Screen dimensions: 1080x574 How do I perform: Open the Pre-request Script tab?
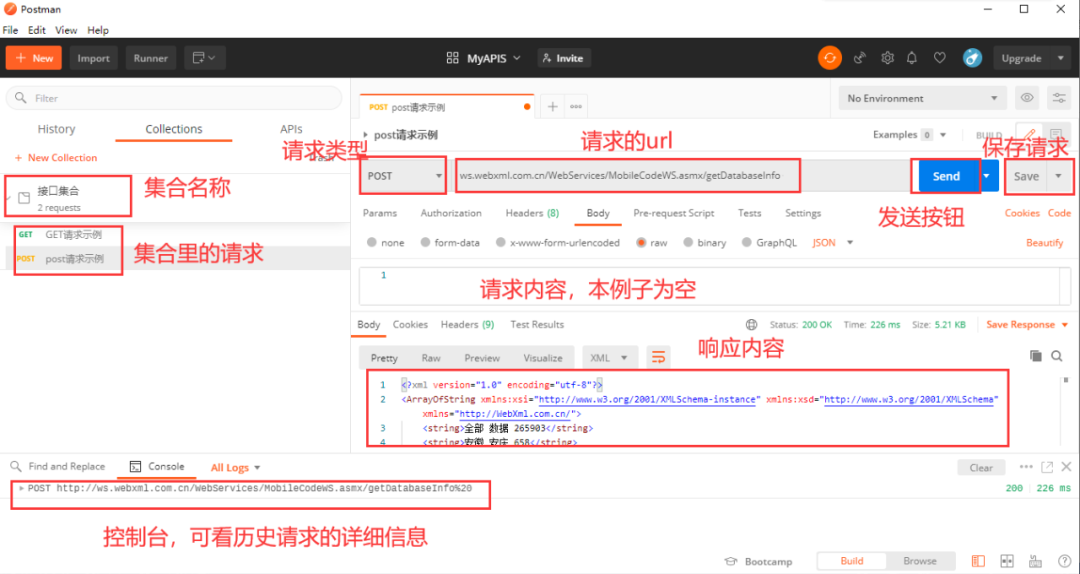(x=674, y=213)
